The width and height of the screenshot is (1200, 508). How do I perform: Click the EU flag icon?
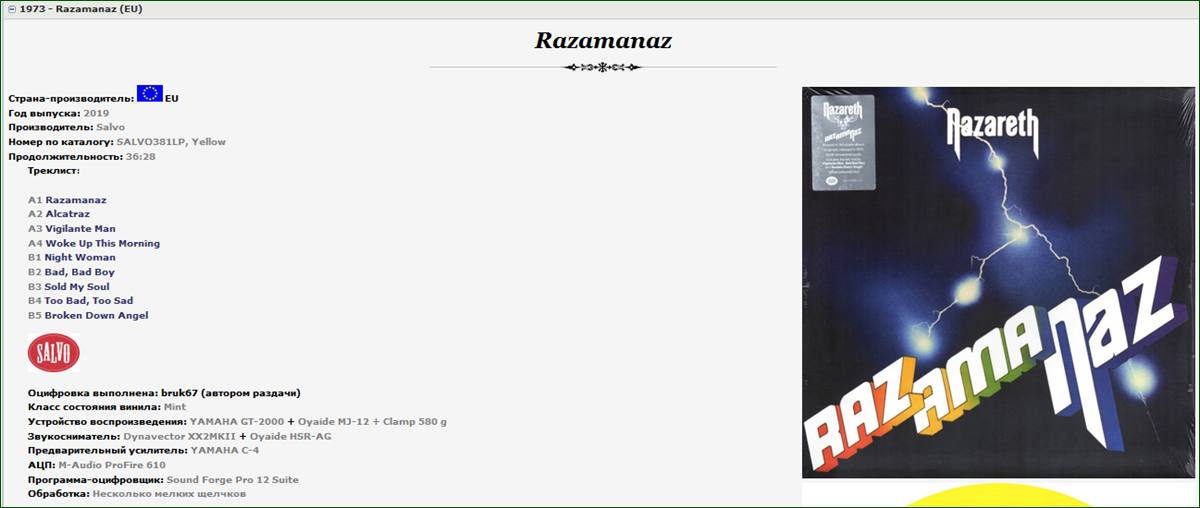pos(150,94)
